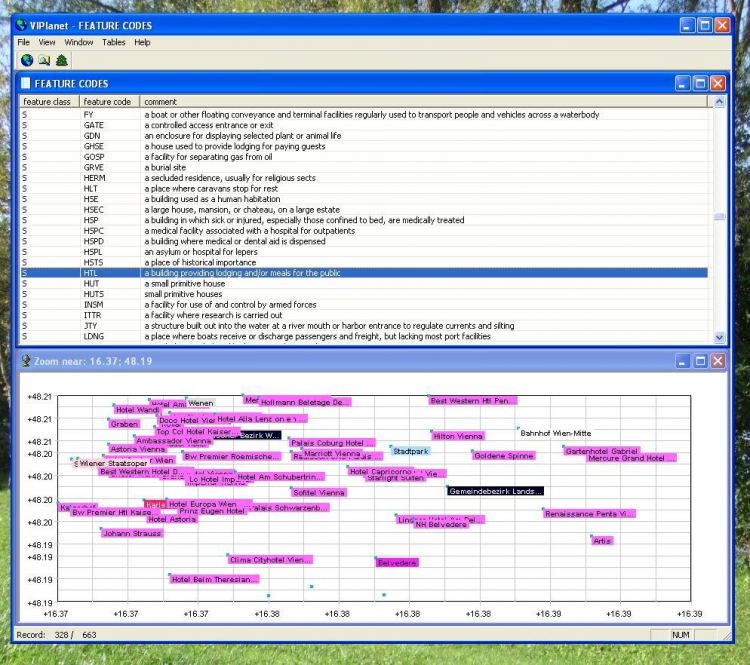Click the Sofitel Vienna map label

point(319,492)
